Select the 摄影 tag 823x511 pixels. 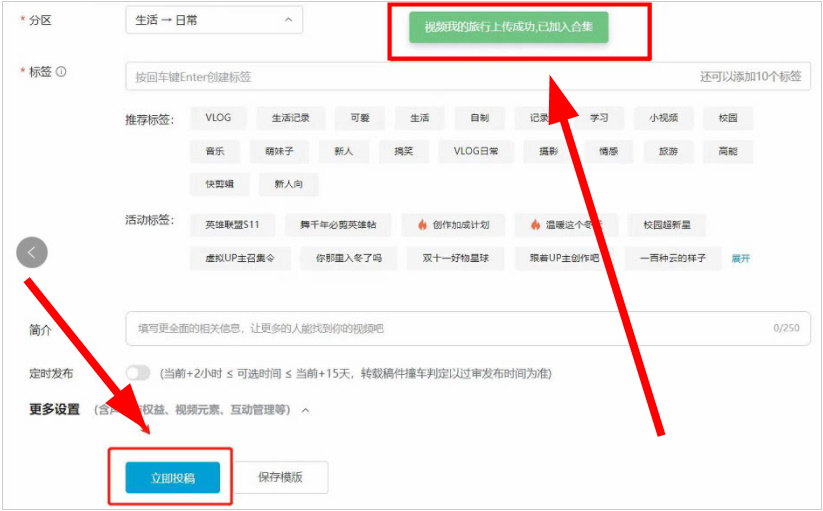548,151
